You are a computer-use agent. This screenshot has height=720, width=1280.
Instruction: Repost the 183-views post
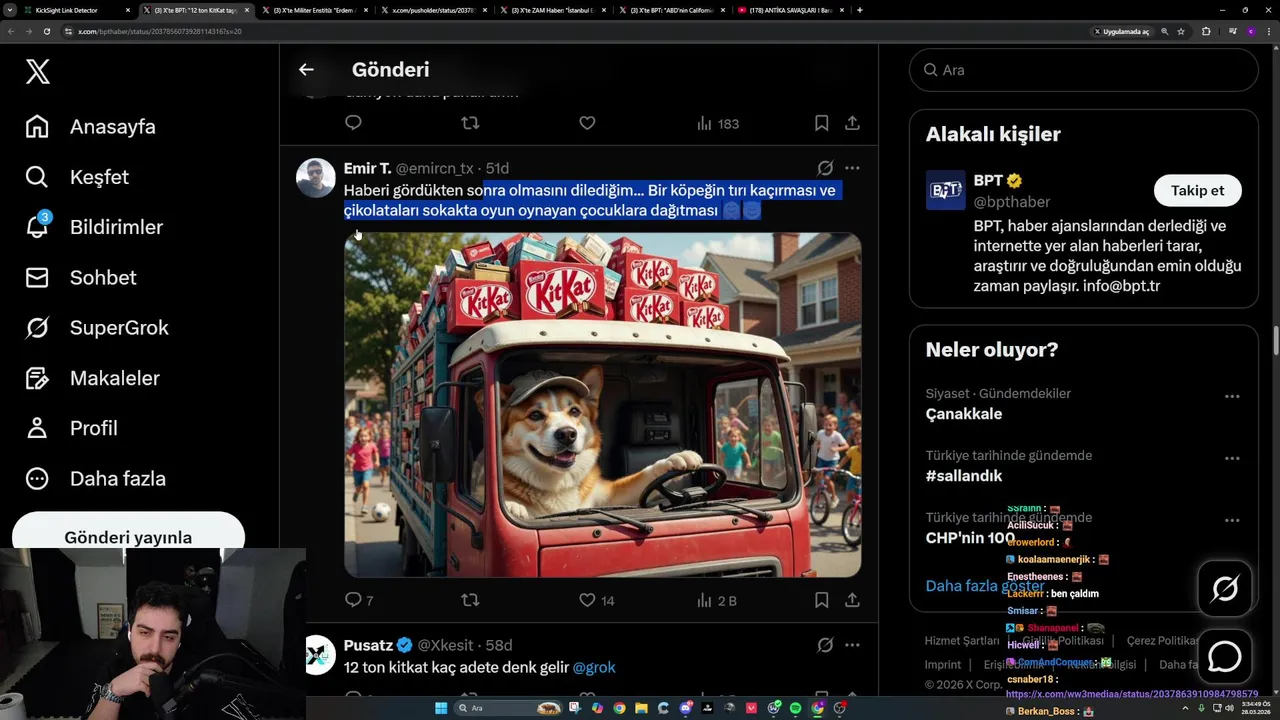click(470, 123)
